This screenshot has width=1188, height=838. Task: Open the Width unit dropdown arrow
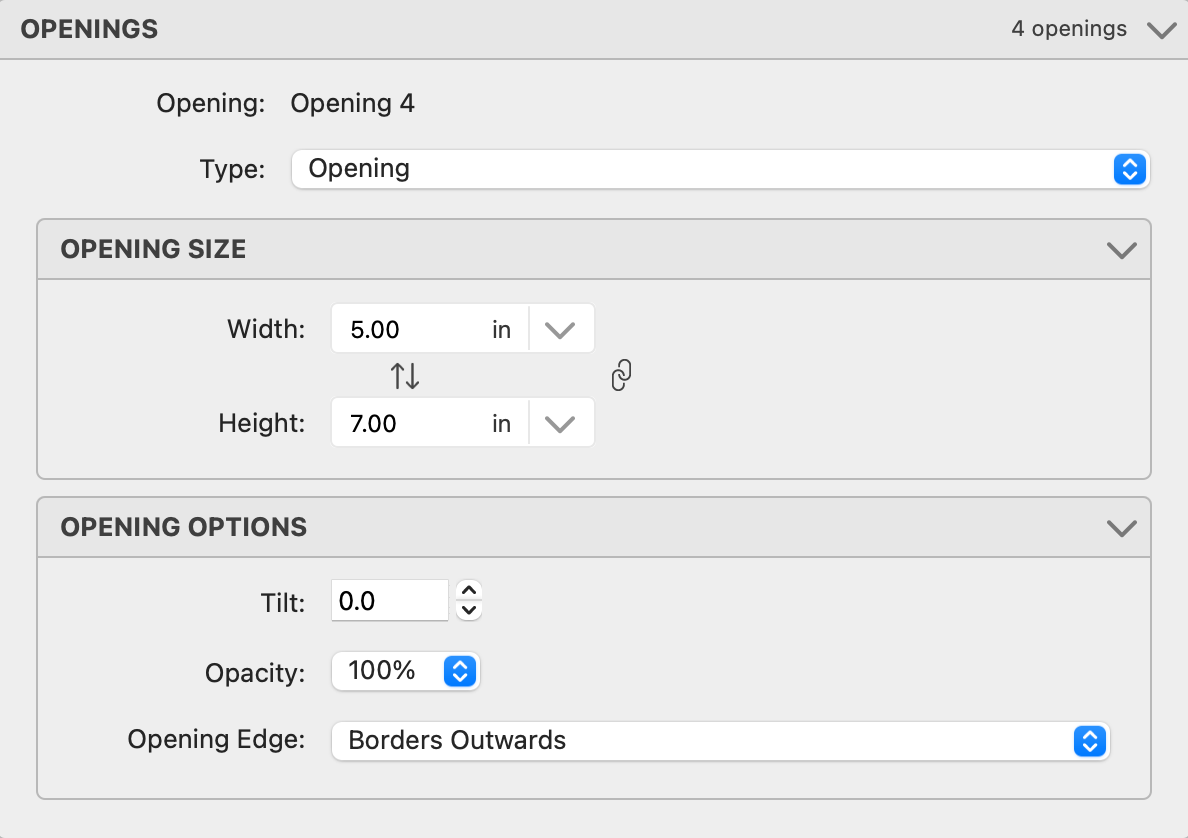tap(560, 329)
